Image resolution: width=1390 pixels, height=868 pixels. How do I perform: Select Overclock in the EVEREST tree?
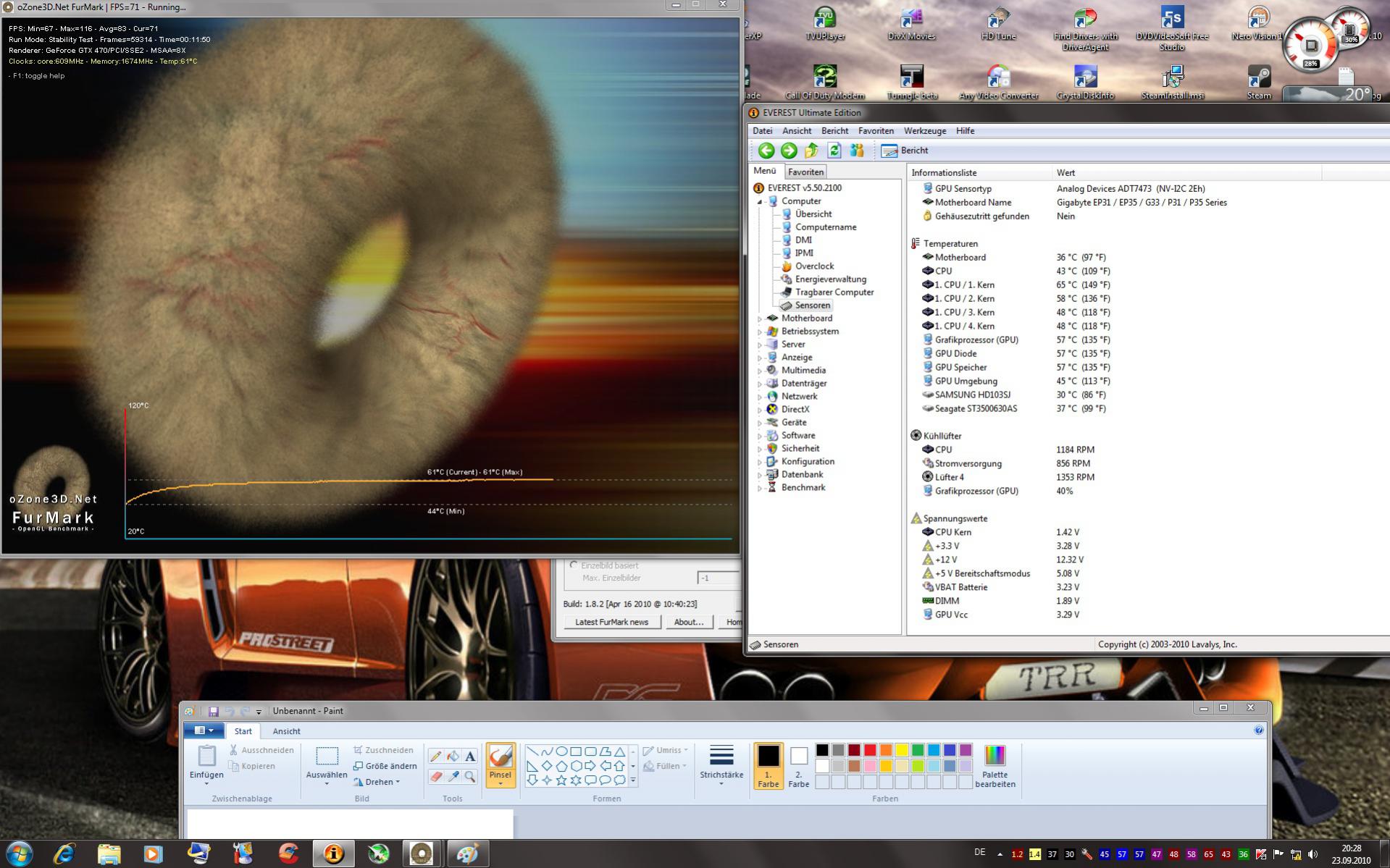[814, 266]
